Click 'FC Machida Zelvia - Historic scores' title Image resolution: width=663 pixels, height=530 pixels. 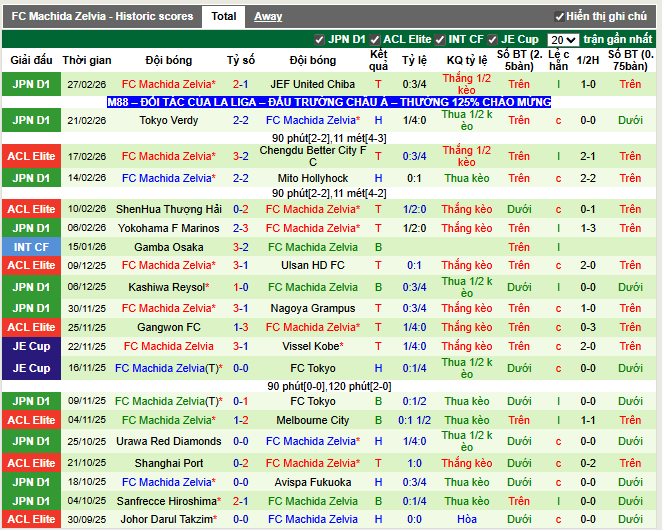pos(102,16)
